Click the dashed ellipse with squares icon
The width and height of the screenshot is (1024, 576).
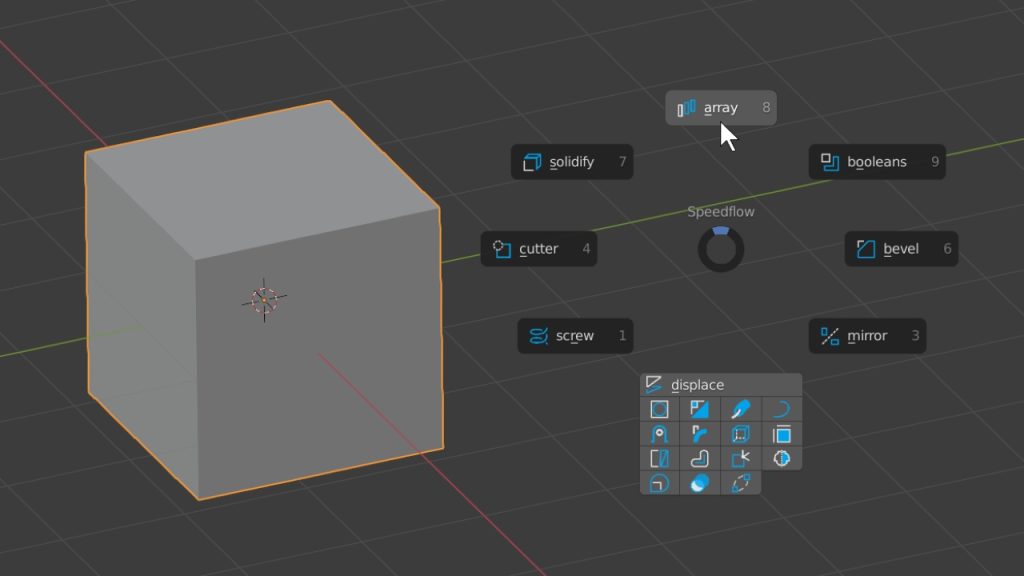coord(741,483)
